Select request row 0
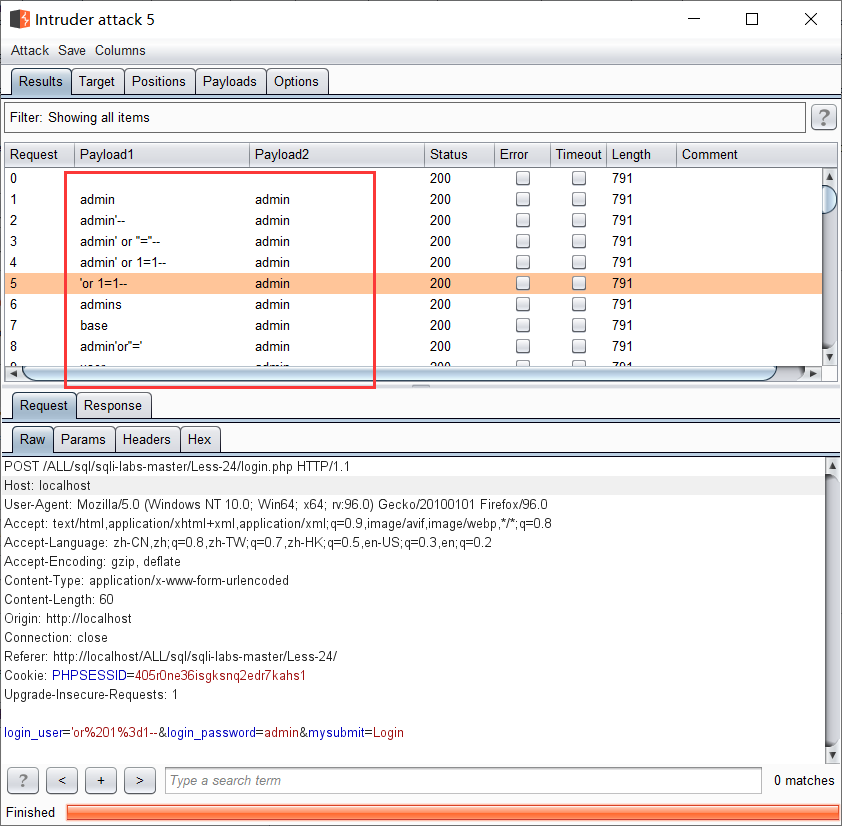This screenshot has width=842, height=826. click(x=413, y=178)
